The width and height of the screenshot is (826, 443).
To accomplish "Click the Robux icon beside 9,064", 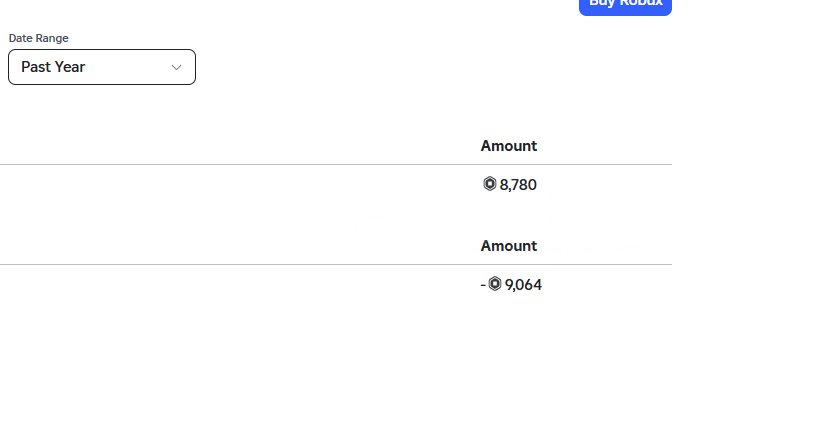I will [495, 284].
